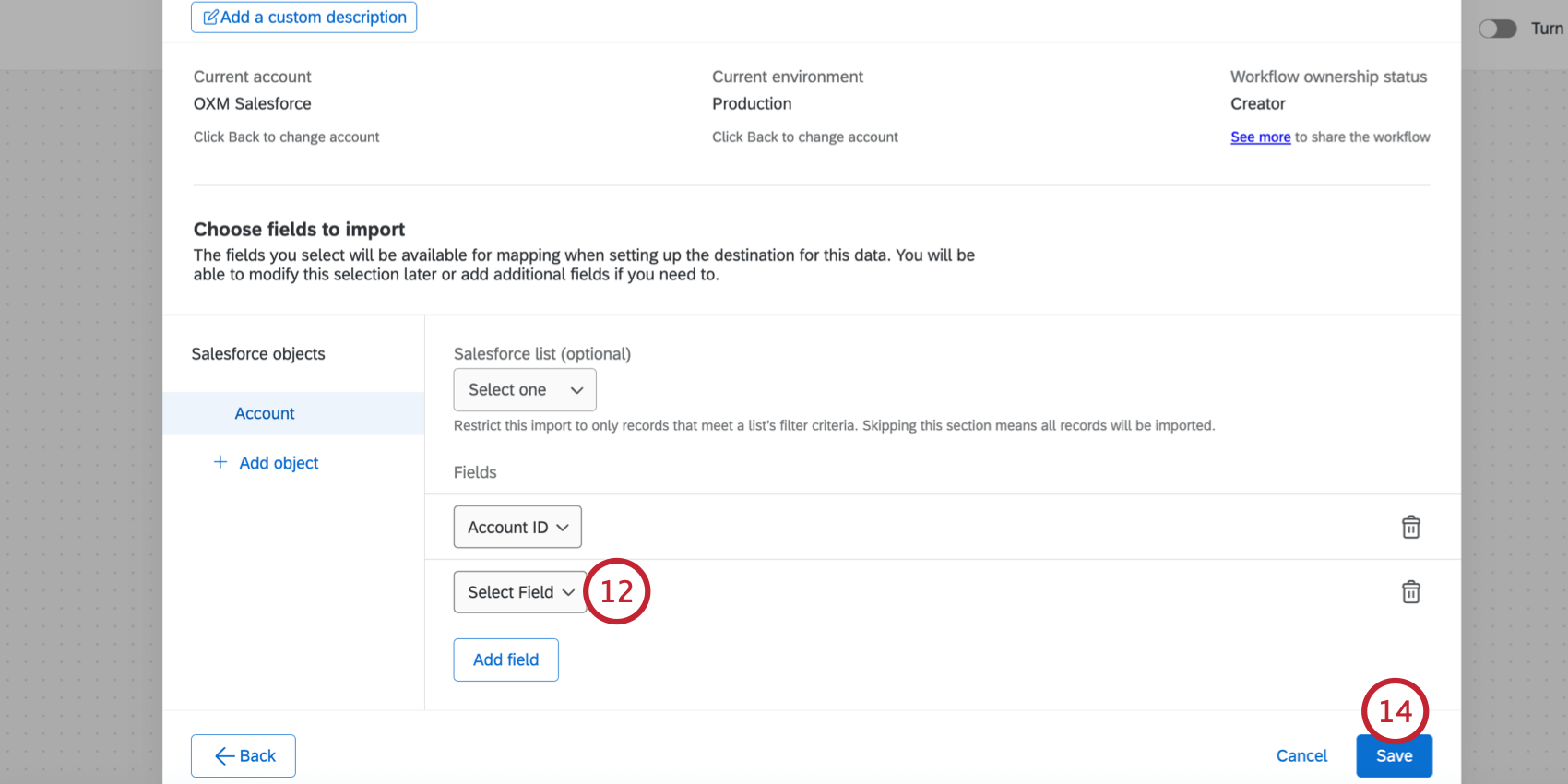Screen dimensions: 1568x784
Task: Open the Select Field dropdown
Action: (519, 592)
